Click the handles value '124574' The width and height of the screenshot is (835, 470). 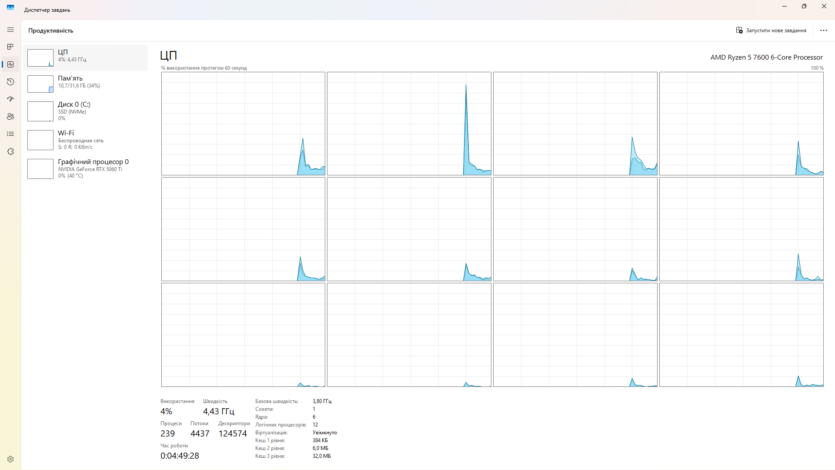click(233, 433)
